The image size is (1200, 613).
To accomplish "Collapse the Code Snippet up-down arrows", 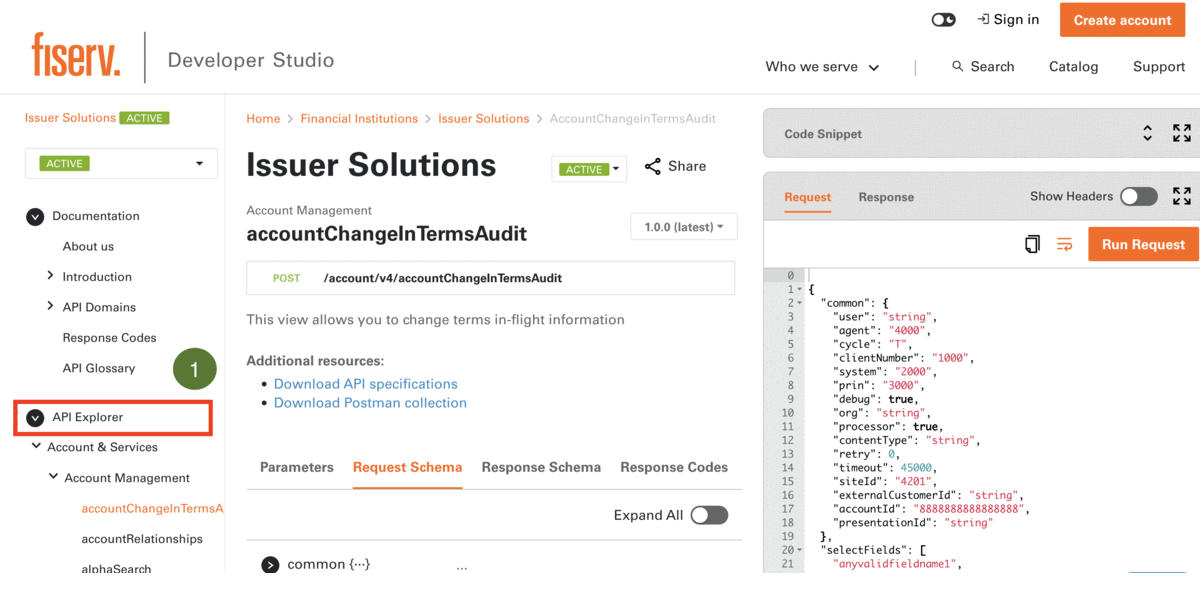I will click(x=1148, y=134).
